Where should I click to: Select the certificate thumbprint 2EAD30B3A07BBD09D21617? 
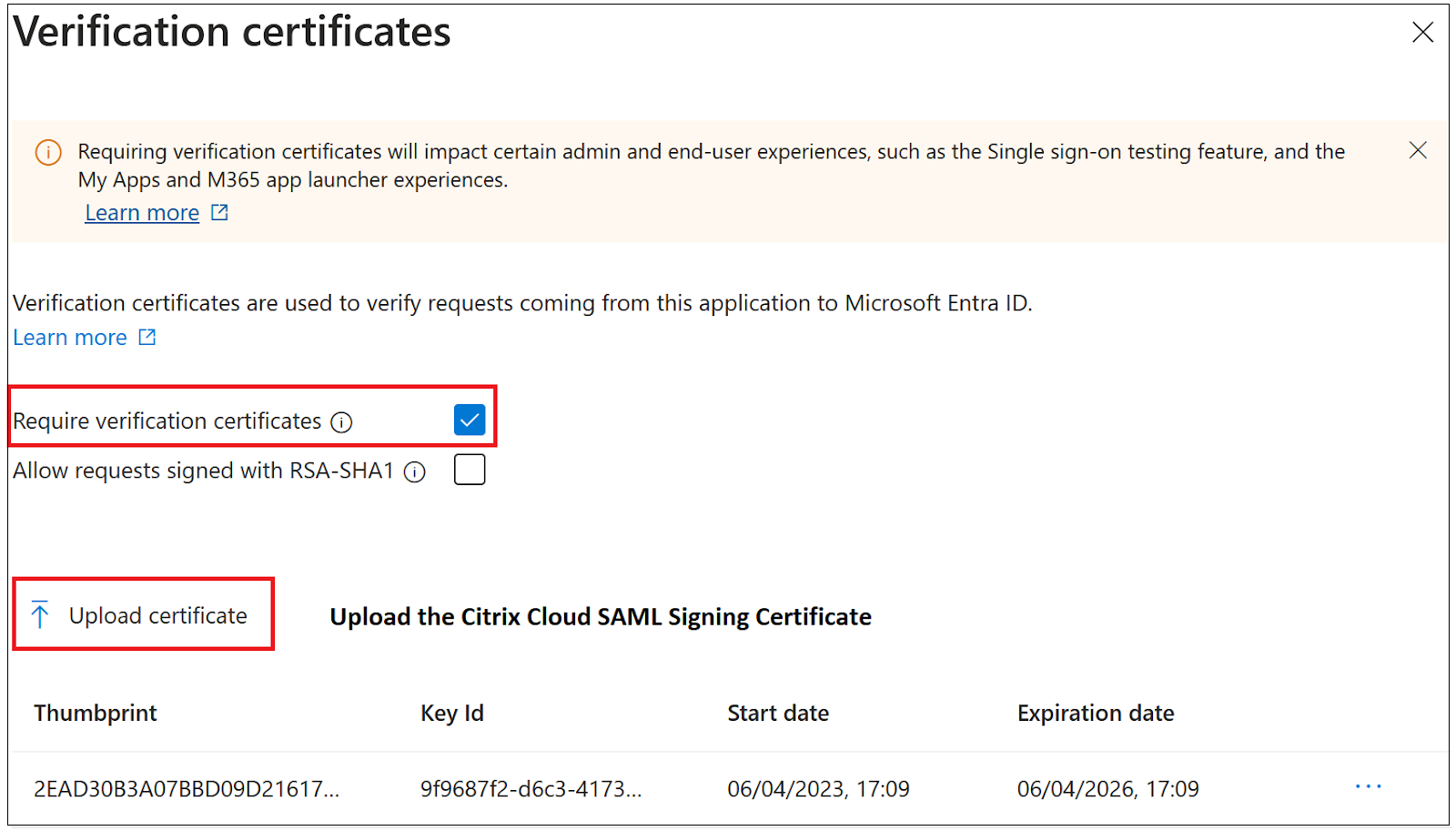click(x=187, y=788)
